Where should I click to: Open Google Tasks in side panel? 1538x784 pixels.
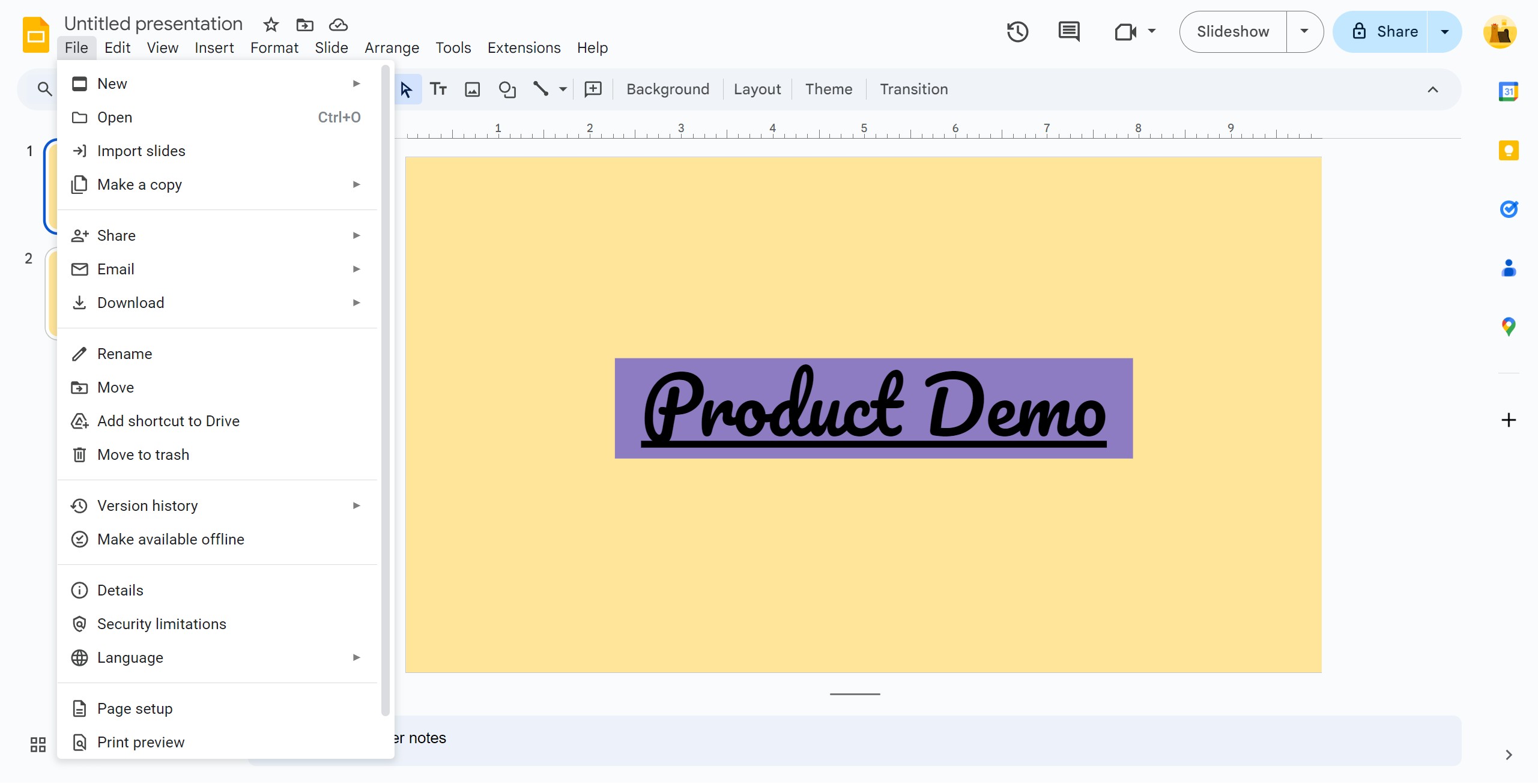point(1509,209)
